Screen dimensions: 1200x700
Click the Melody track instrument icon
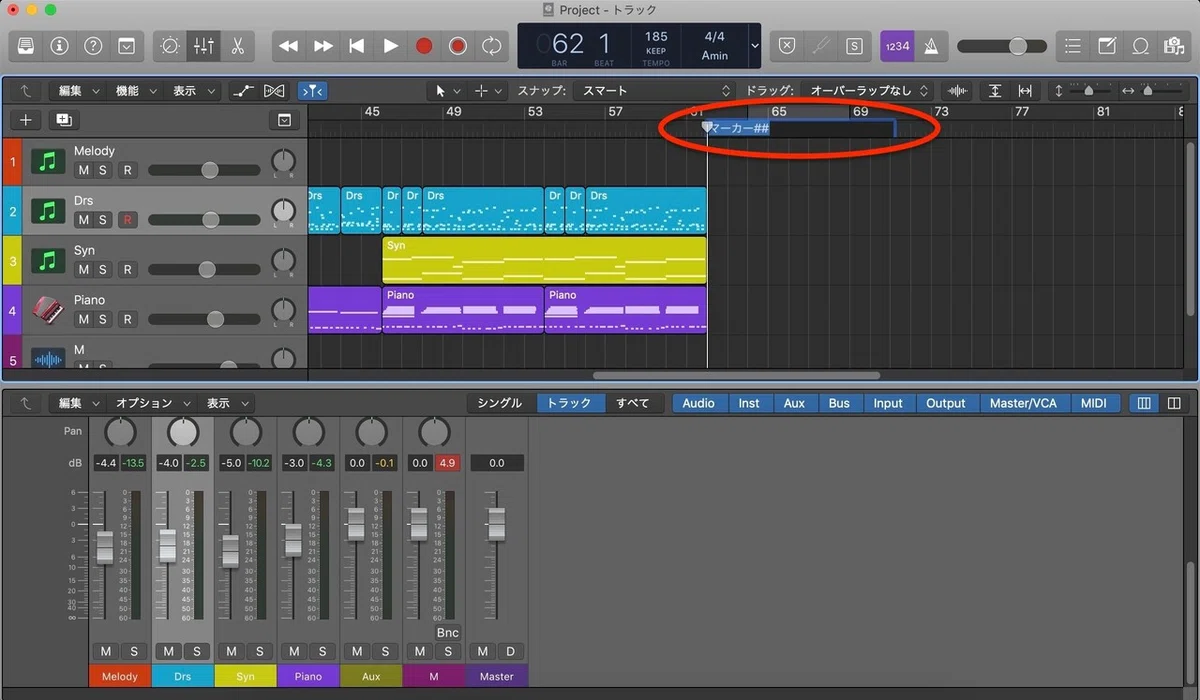[x=47, y=161]
